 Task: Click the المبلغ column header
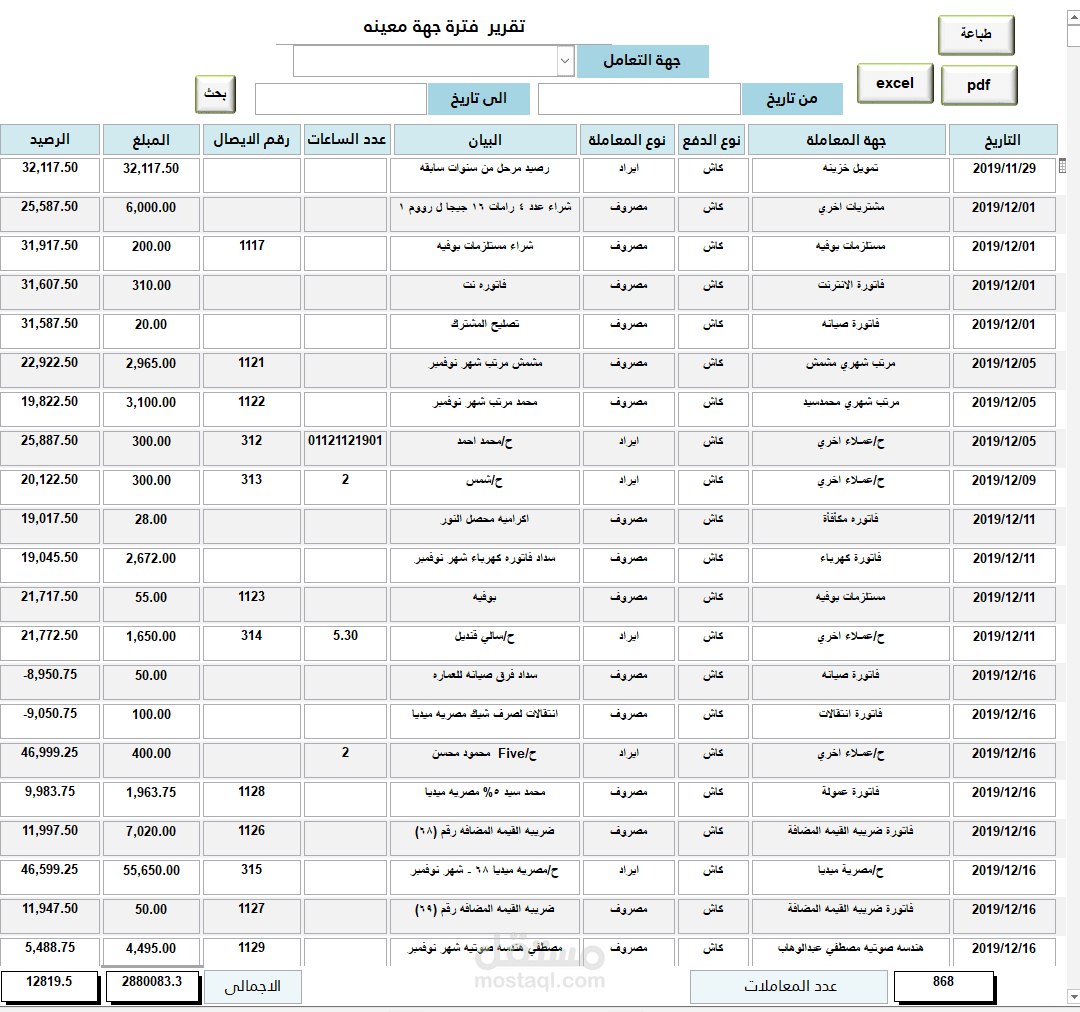click(x=151, y=140)
